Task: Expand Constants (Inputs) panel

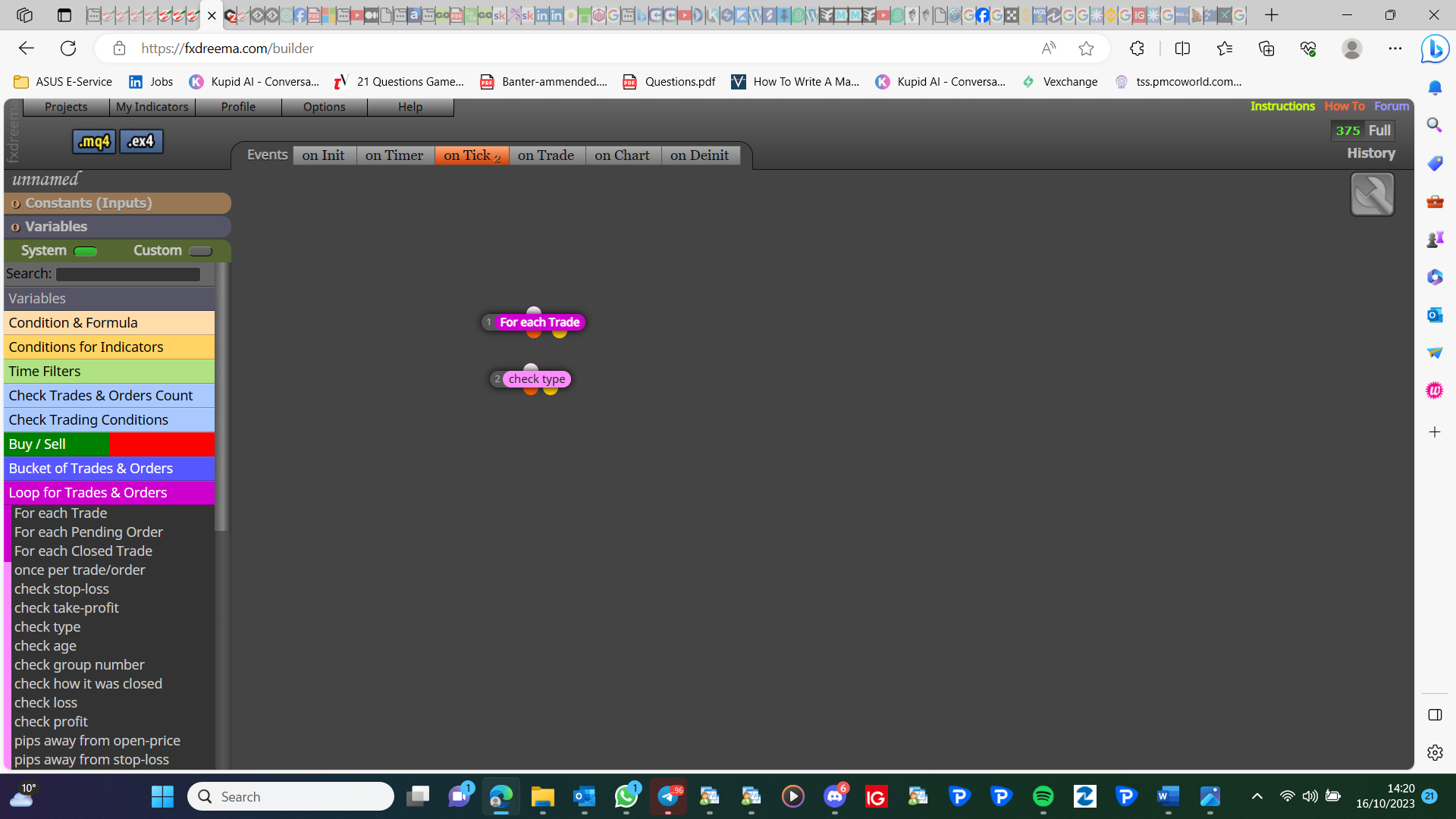Action: point(118,203)
